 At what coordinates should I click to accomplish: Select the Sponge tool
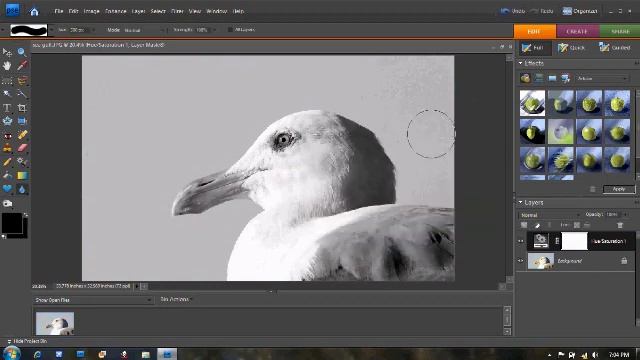click(x=7, y=203)
